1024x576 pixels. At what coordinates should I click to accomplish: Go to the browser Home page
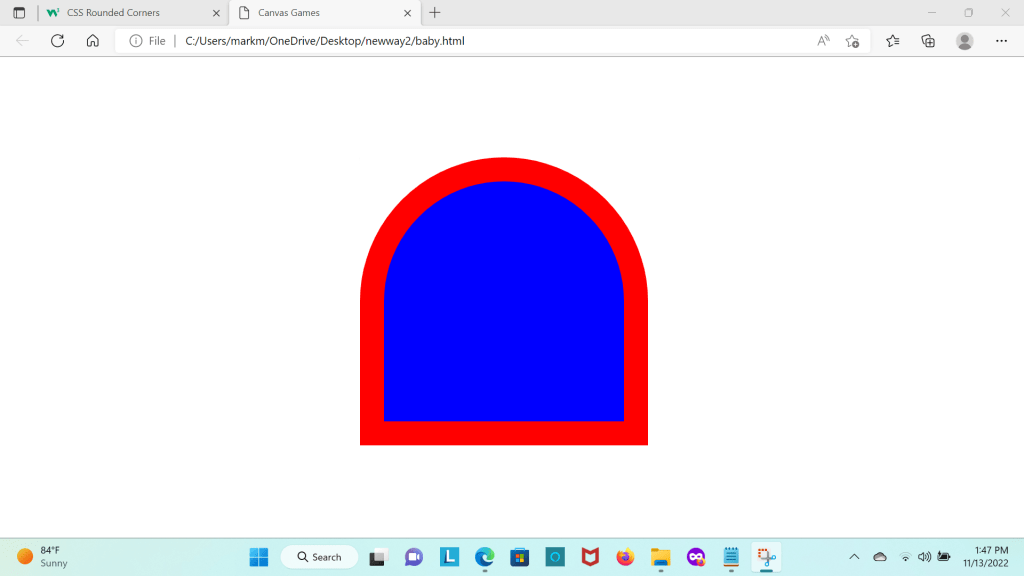pyautogui.click(x=92, y=41)
